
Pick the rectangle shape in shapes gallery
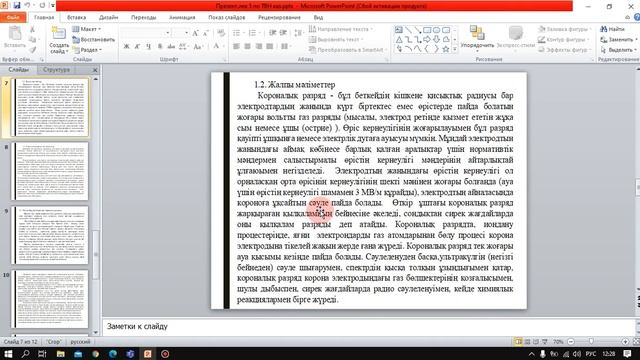427,30
